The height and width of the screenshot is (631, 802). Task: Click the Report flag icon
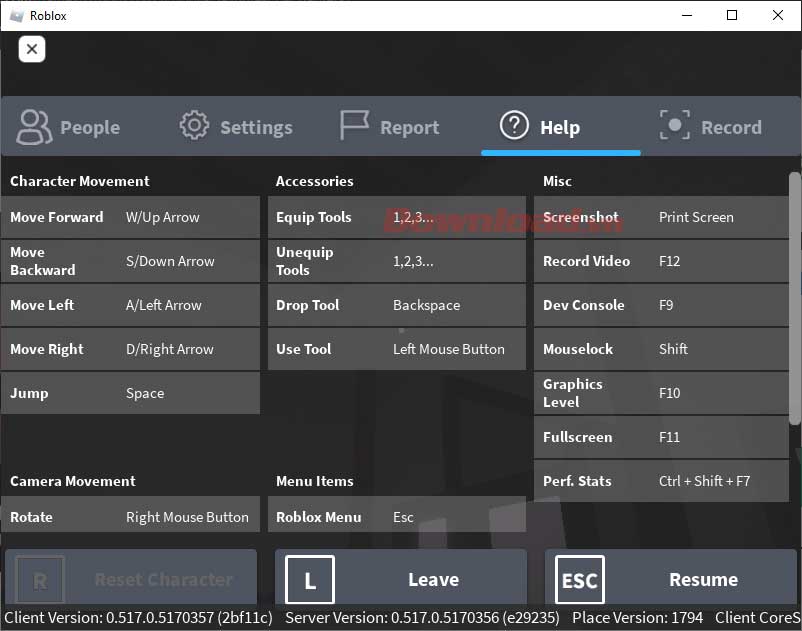354,126
